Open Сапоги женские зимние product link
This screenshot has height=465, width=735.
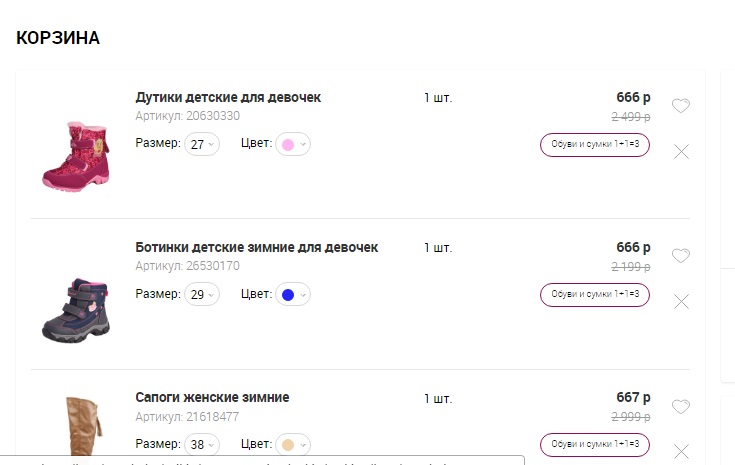click(x=212, y=397)
